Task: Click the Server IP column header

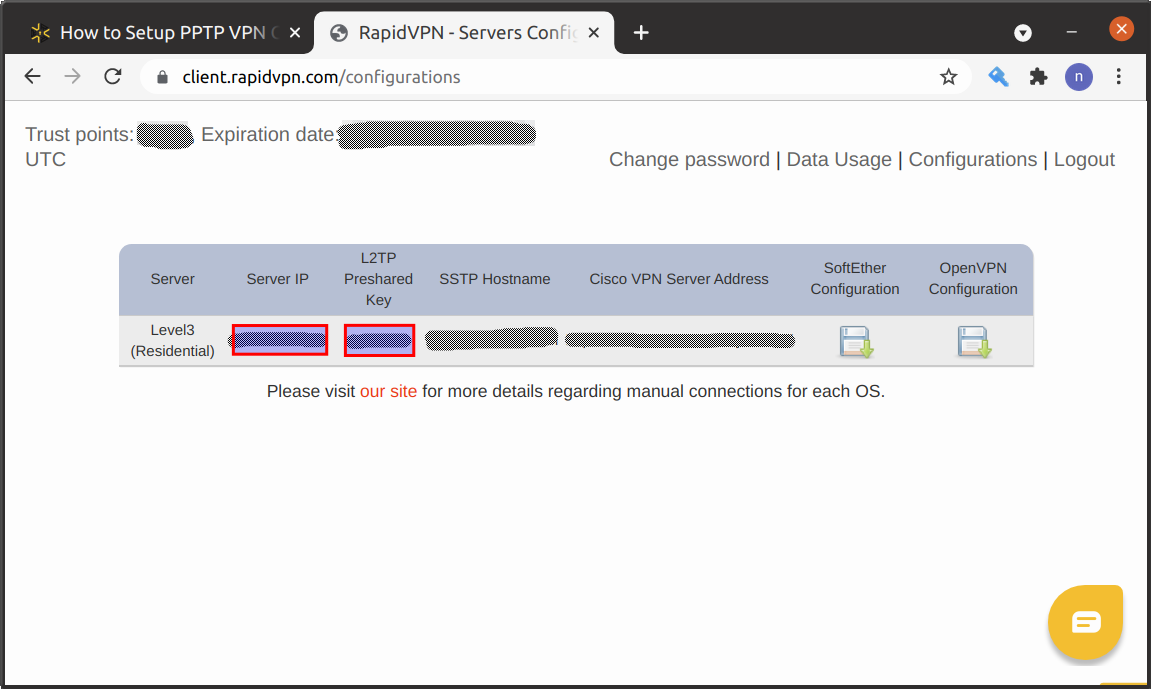Action: pos(277,279)
